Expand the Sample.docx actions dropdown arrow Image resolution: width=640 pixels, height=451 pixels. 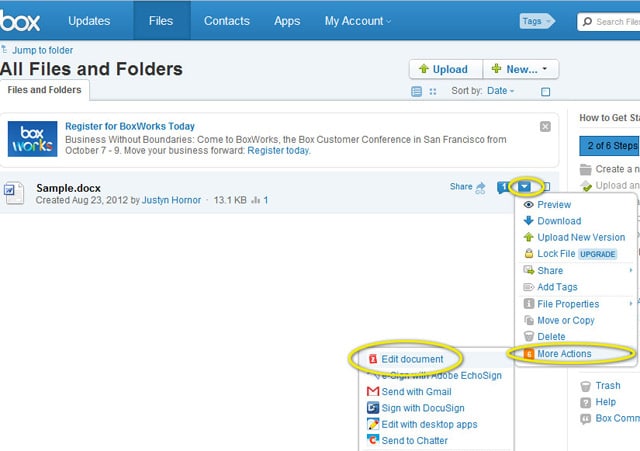click(525, 187)
